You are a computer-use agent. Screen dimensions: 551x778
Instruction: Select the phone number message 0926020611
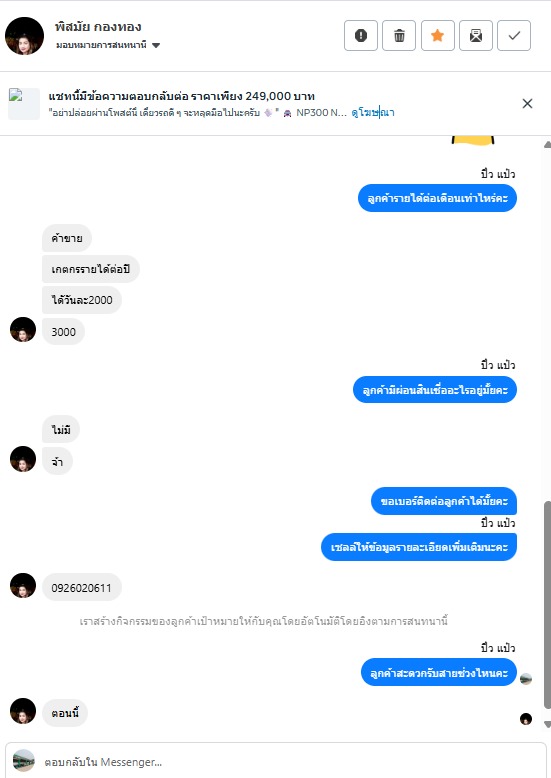click(x=81, y=588)
